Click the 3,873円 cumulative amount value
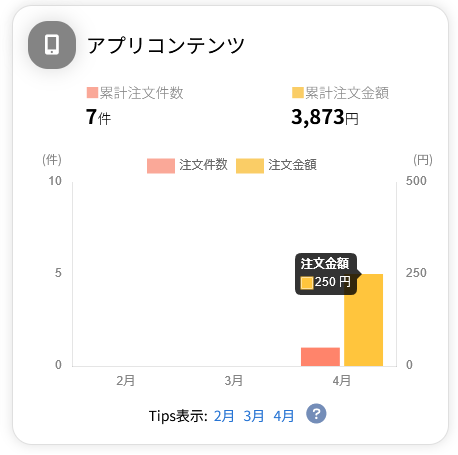The width and height of the screenshot is (458, 455). [325, 117]
